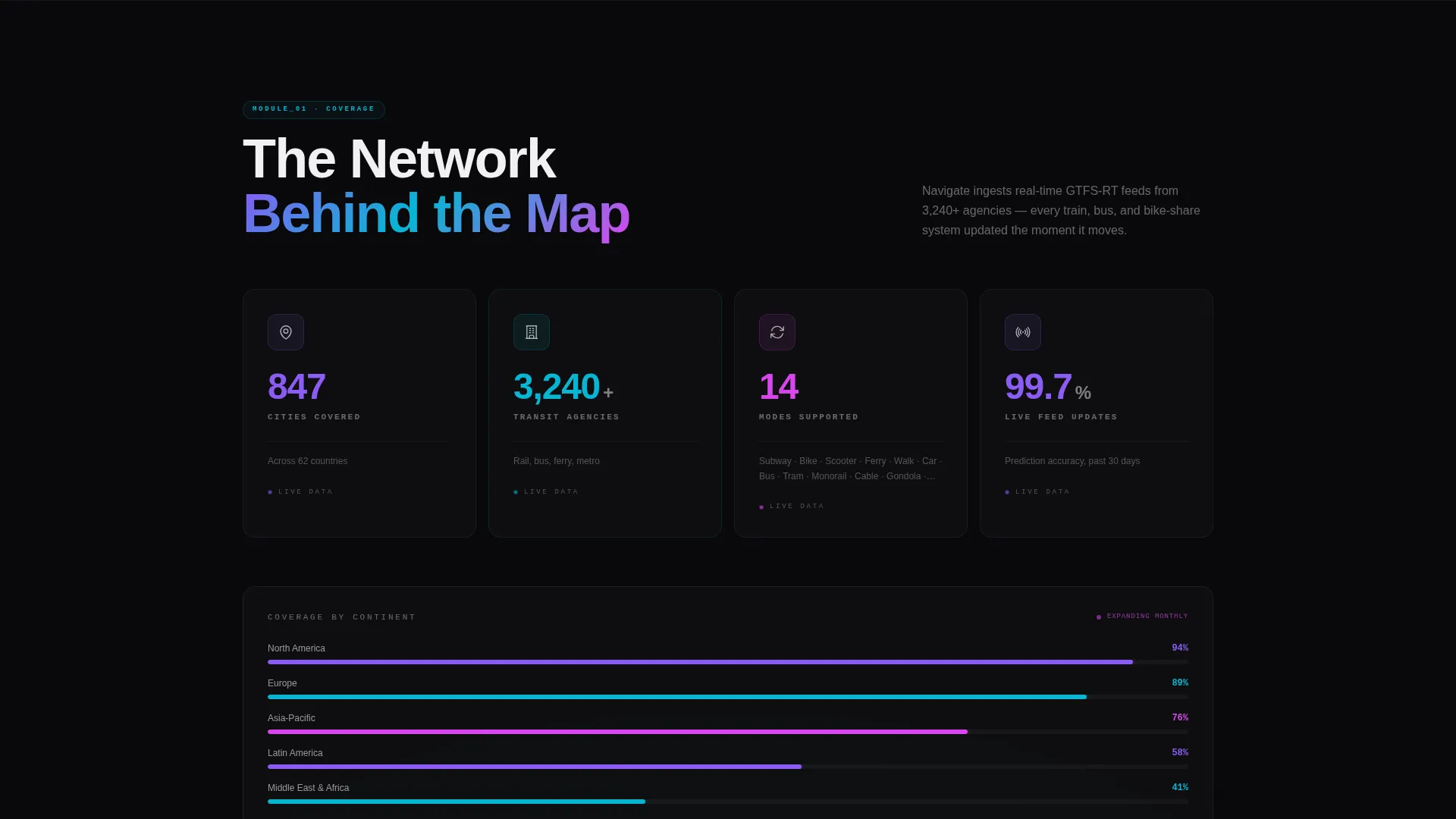Click the 'Across 62 countries' text
1456x819 pixels.
coord(308,461)
